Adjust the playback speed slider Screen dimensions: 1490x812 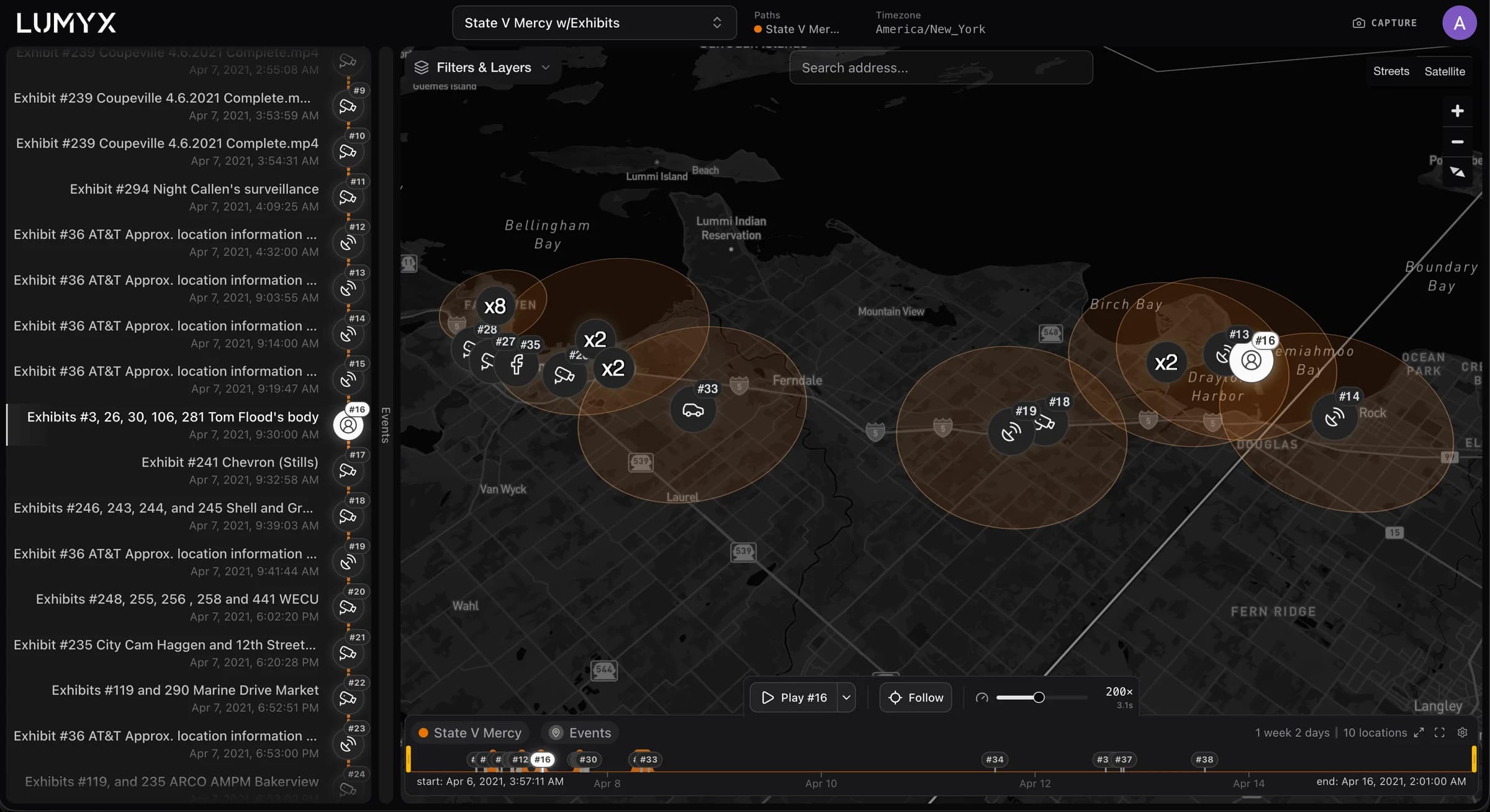coord(1039,698)
